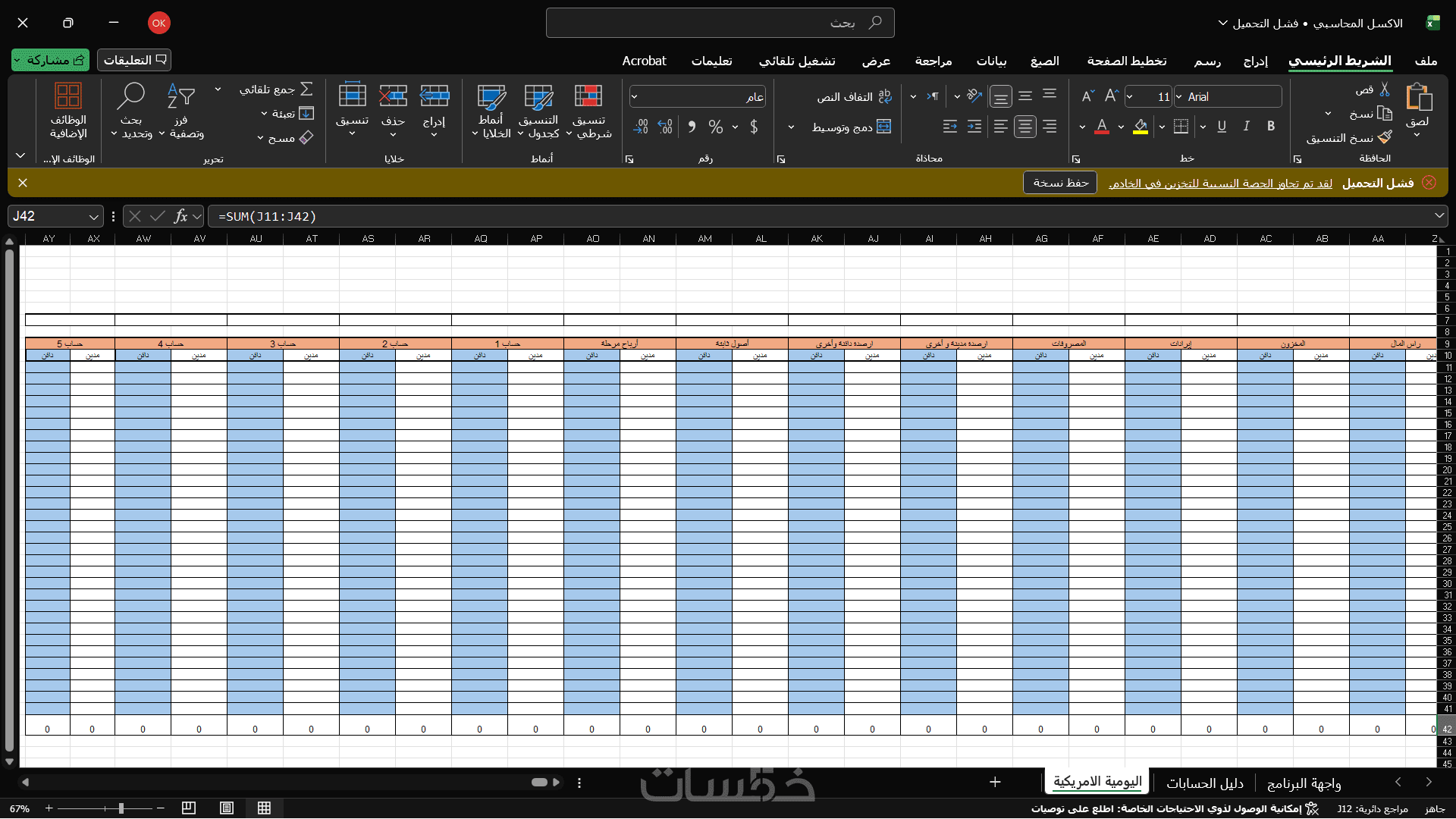The width and height of the screenshot is (1456, 819).
Task: Click the Delete cells icon
Action: point(393,96)
